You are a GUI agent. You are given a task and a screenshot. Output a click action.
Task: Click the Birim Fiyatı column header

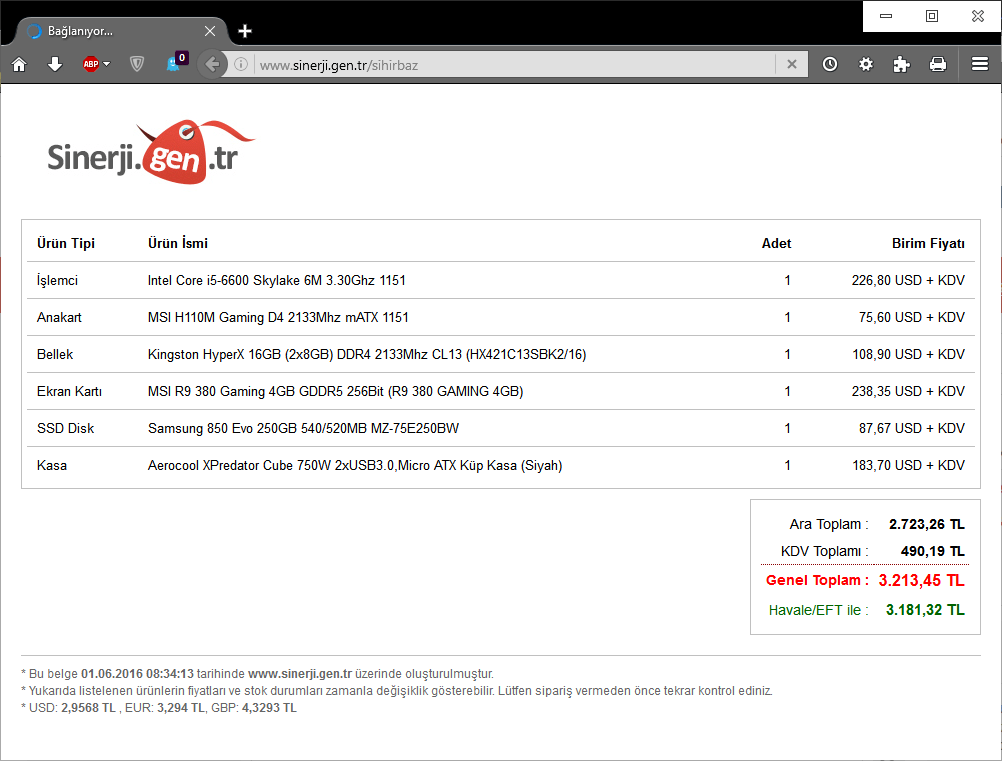928,243
